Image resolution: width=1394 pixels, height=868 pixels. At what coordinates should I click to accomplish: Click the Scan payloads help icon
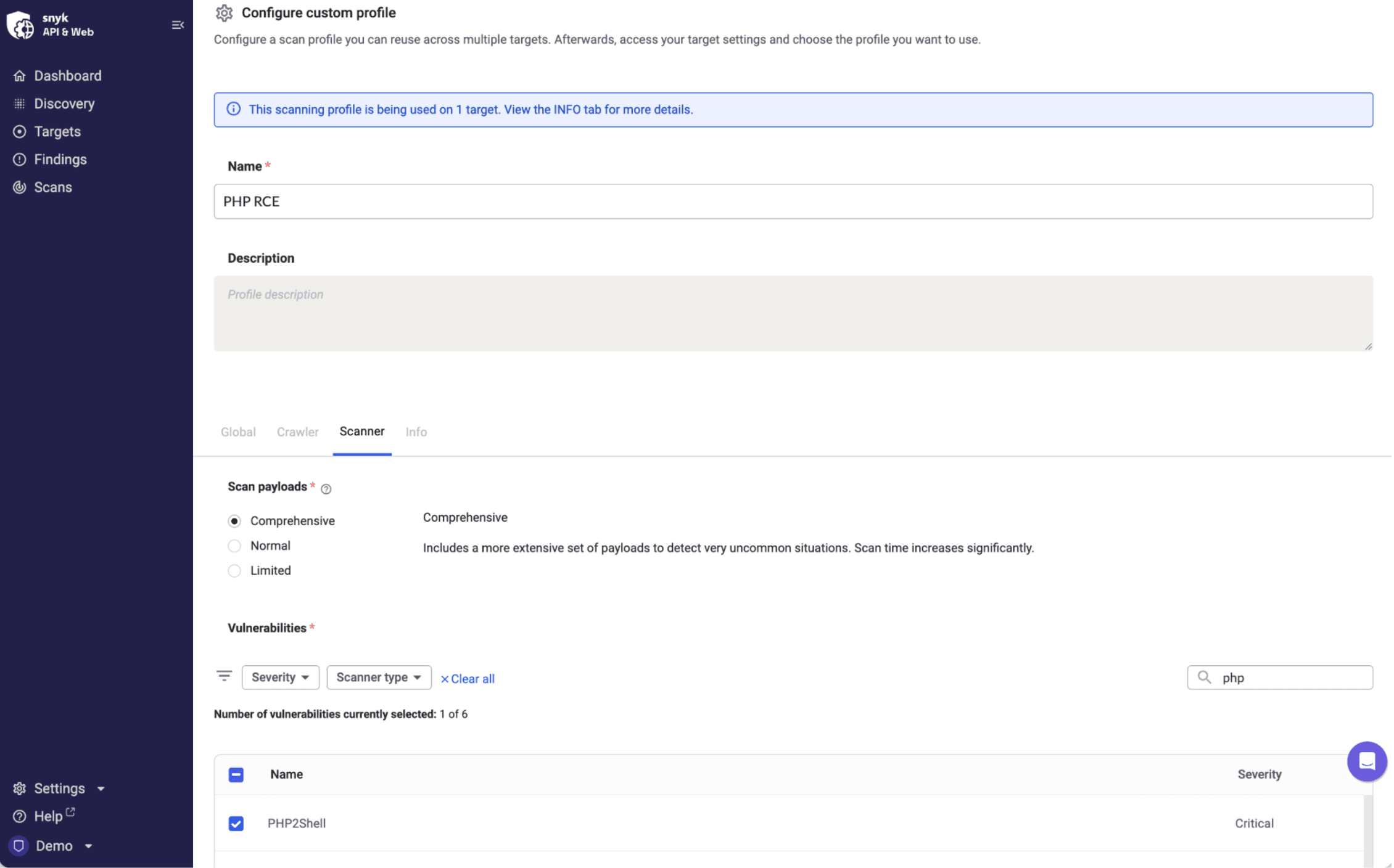coord(326,489)
